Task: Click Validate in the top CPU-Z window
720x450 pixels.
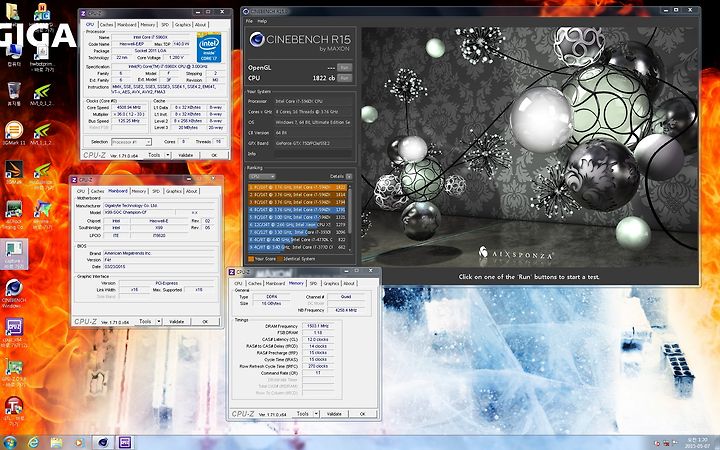Action: pyautogui.click(x=186, y=155)
